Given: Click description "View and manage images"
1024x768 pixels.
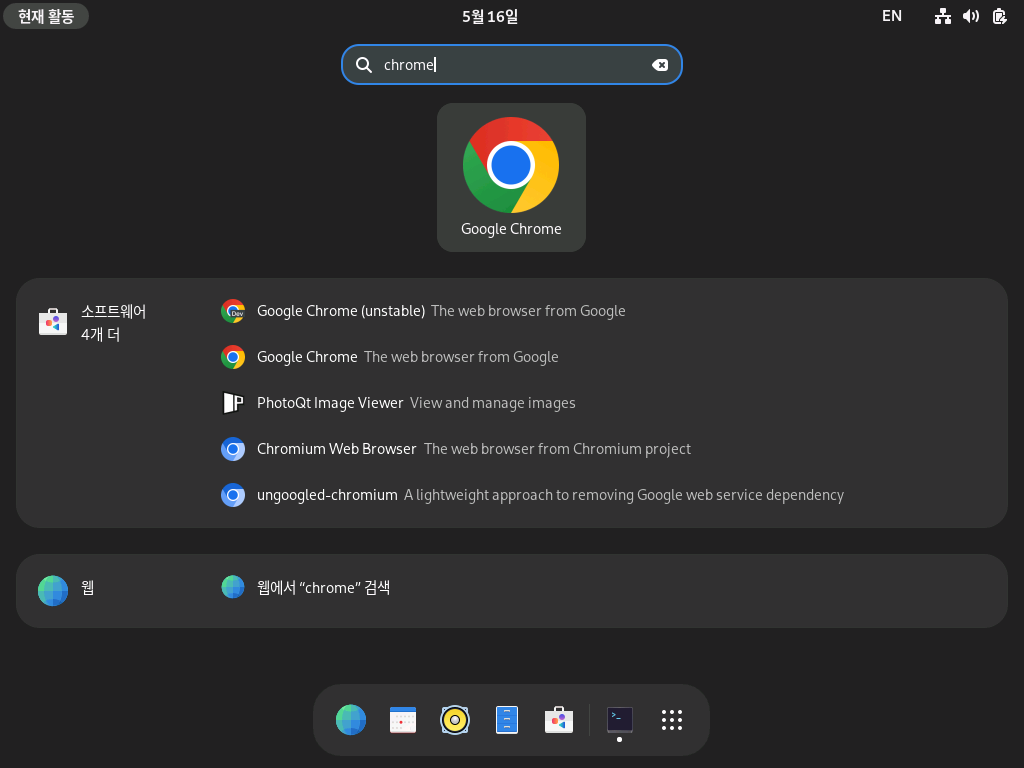Looking at the screenshot, I should click(492, 403).
